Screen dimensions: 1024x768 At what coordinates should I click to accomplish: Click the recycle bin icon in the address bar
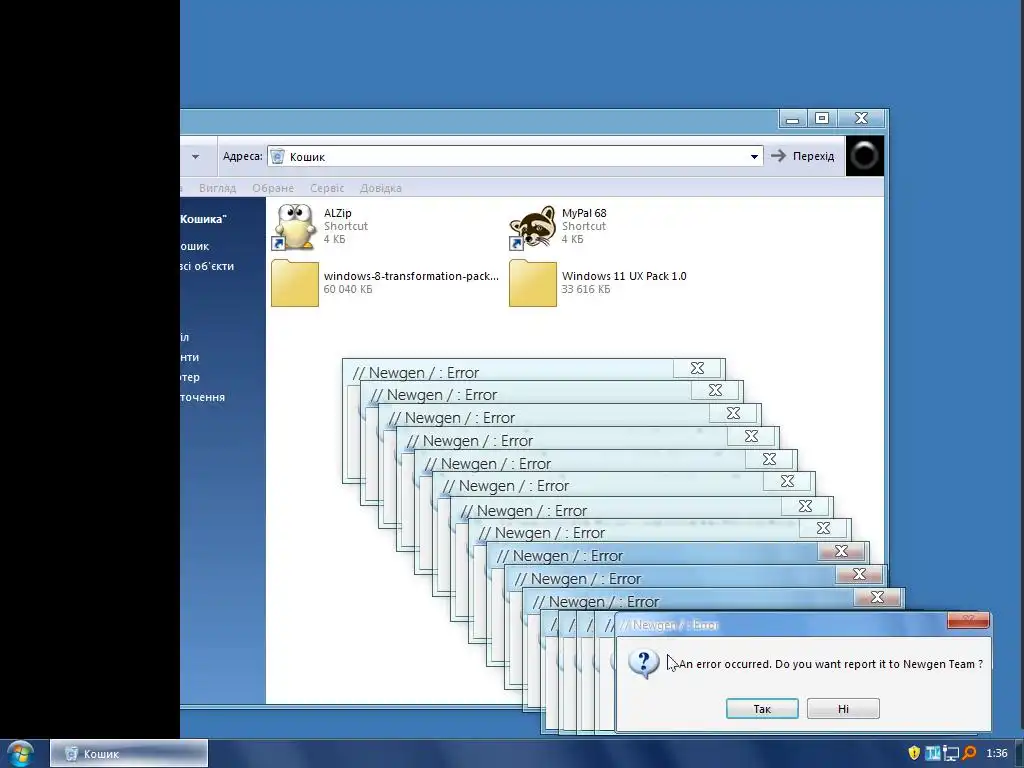tap(278, 157)
